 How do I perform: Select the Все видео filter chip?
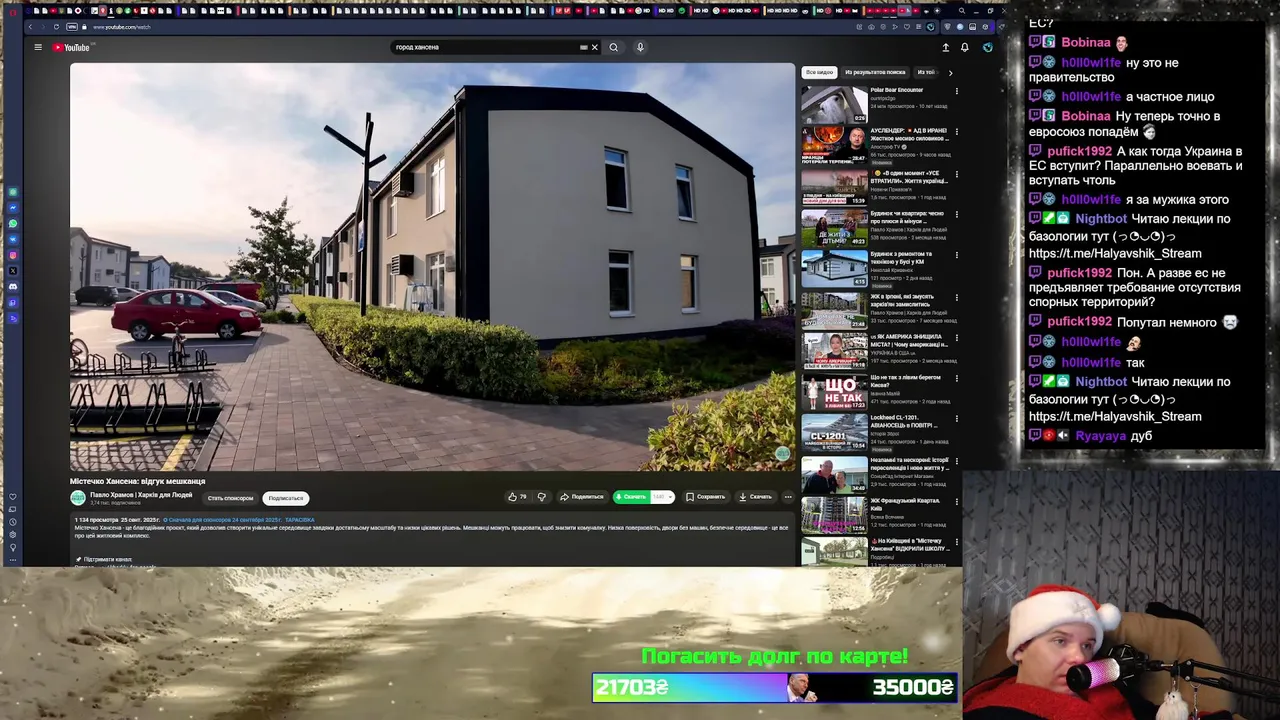819,72
